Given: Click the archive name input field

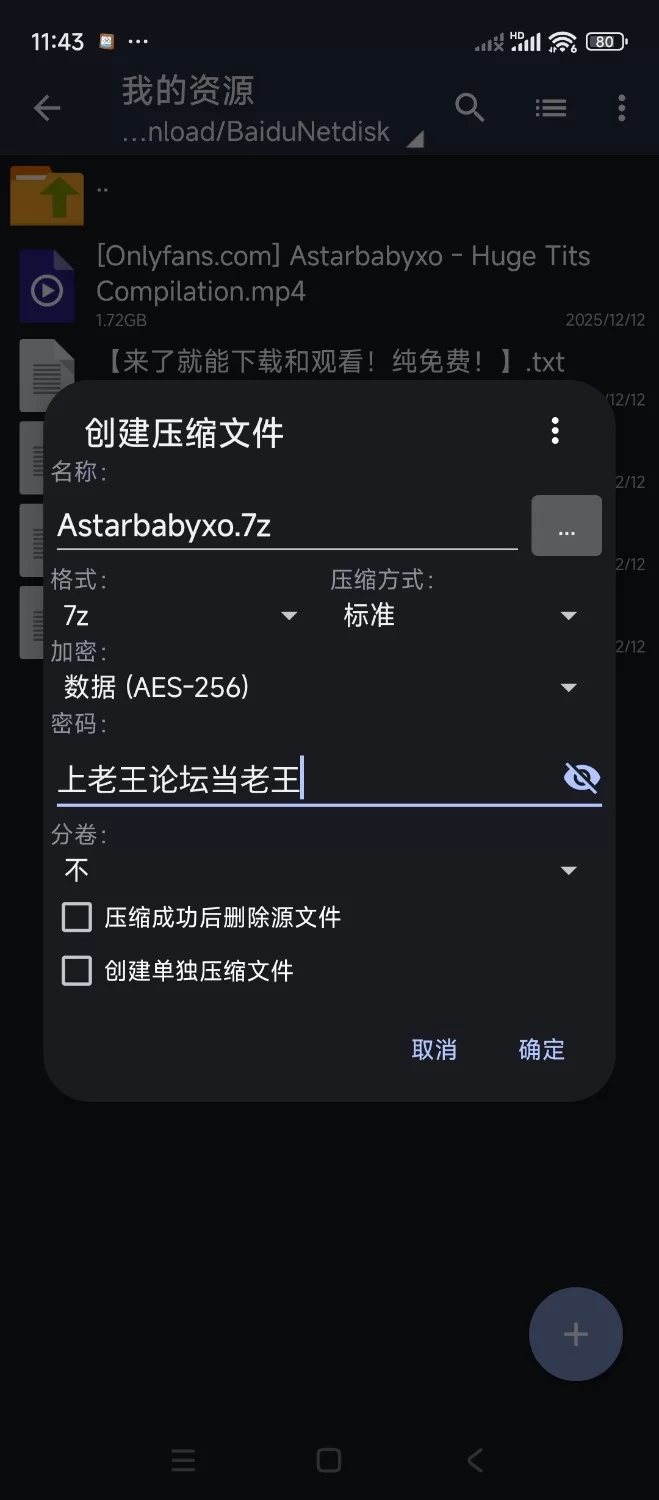Looking at the screenshot, I should pyautogui.click(x=285, y=526).
